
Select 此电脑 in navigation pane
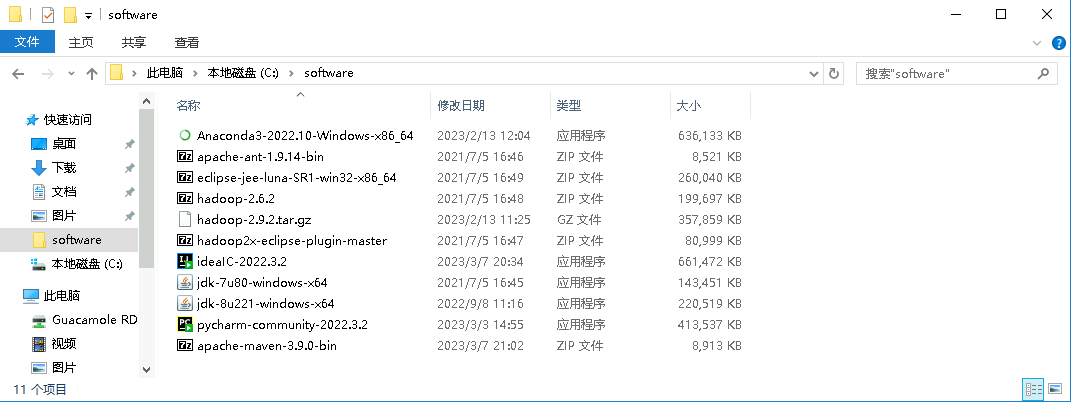61,296
